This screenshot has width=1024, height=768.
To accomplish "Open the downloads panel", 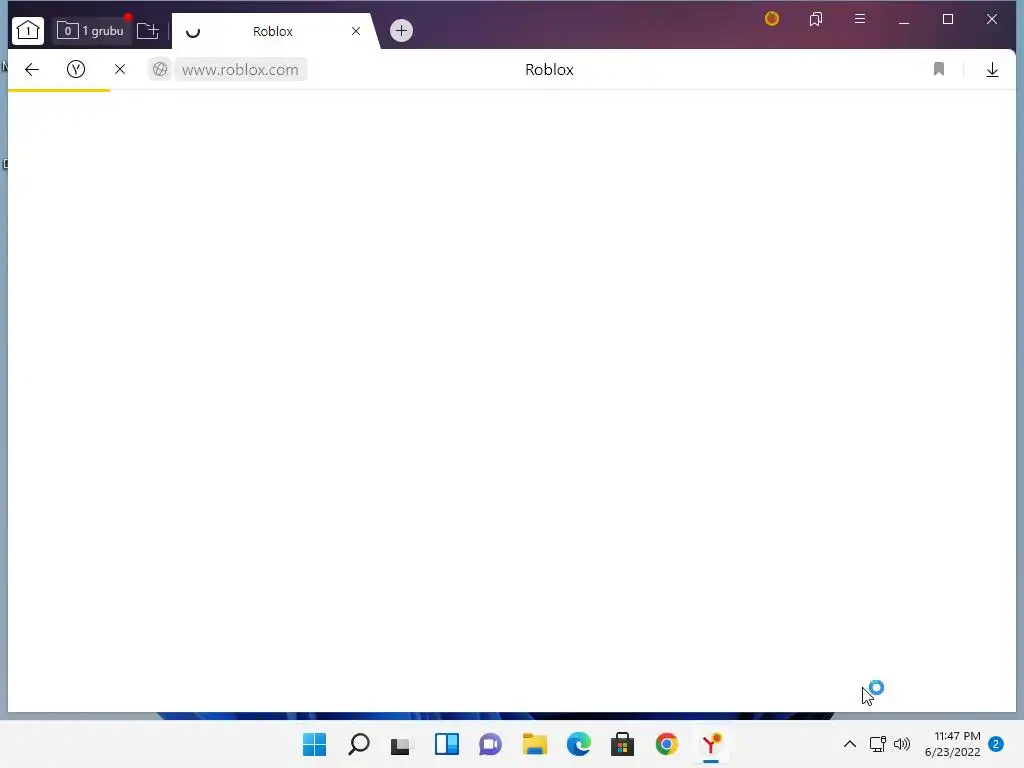I will click(992, 69).
